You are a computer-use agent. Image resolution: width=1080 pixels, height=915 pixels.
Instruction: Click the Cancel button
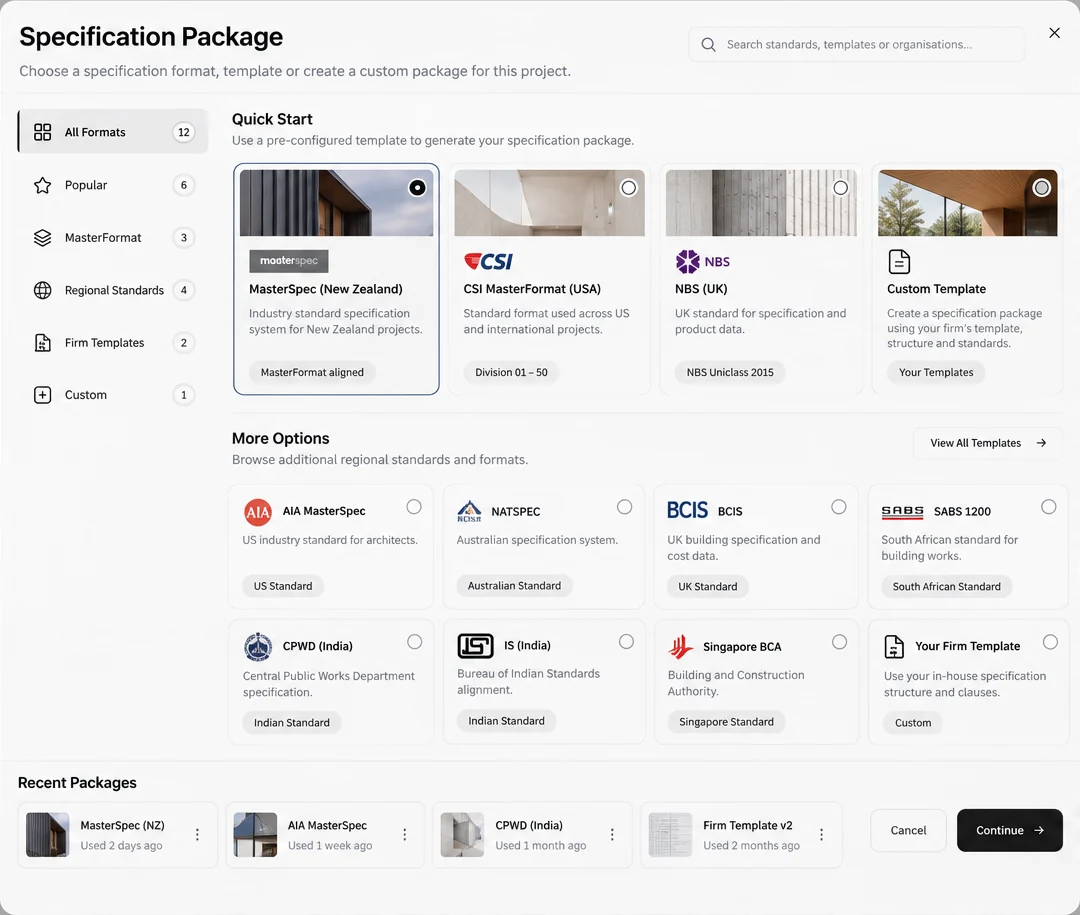click(908, 830)
